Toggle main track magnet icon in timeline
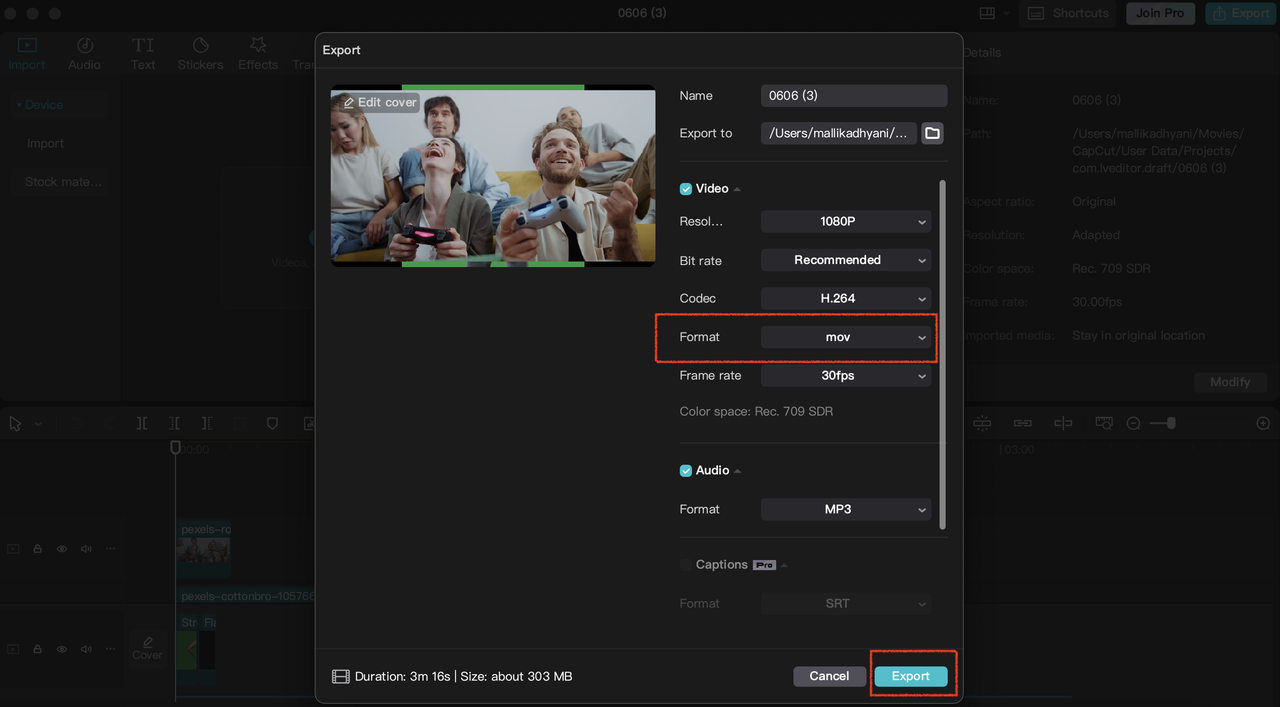This screenshot has width=1280, height=707. coord(982,424)
